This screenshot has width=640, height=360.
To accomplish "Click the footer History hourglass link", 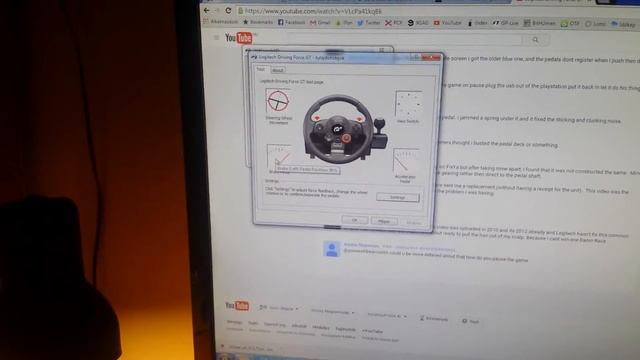I will [433, 318].
